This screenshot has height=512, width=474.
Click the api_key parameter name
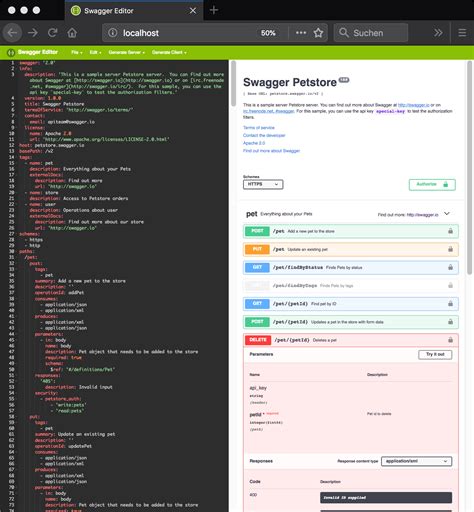coord(258,388)
